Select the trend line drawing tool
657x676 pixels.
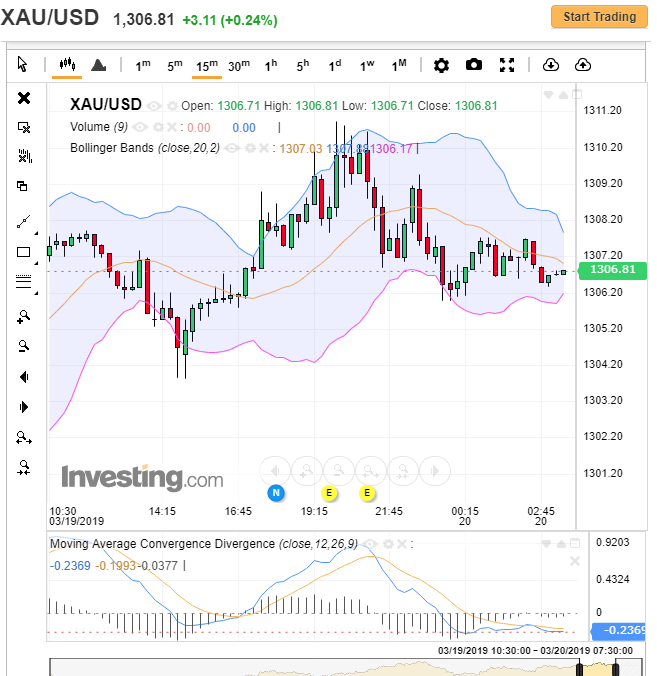pyautogui.click(x=24, y=222)
